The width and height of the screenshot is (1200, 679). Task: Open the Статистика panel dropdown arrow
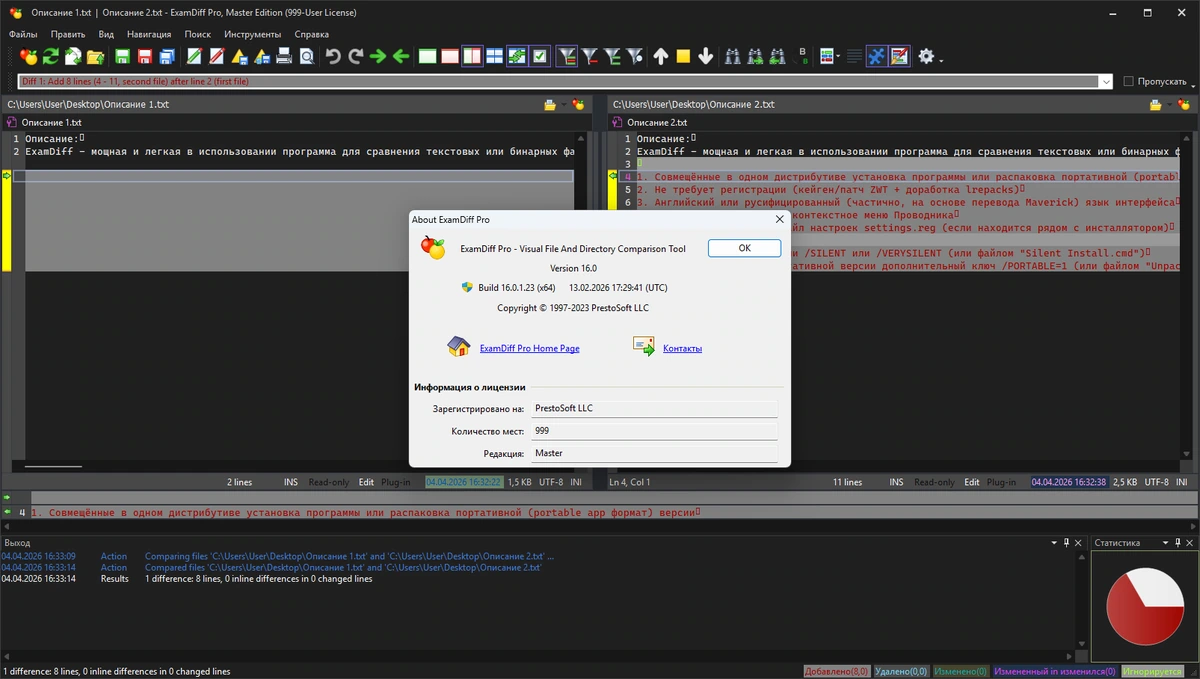coord(1165,543)
